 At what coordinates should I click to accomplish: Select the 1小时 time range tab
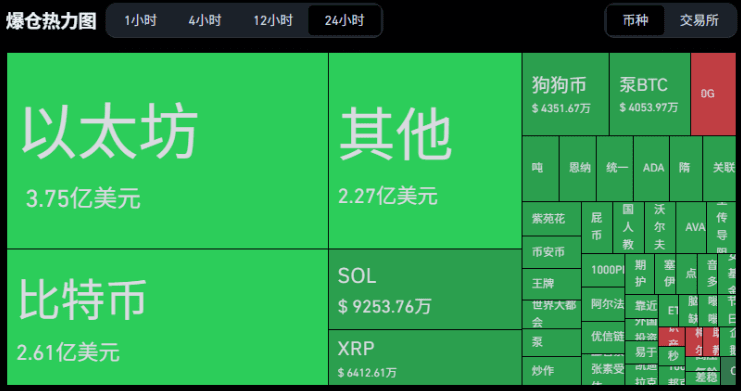(140, 21)
